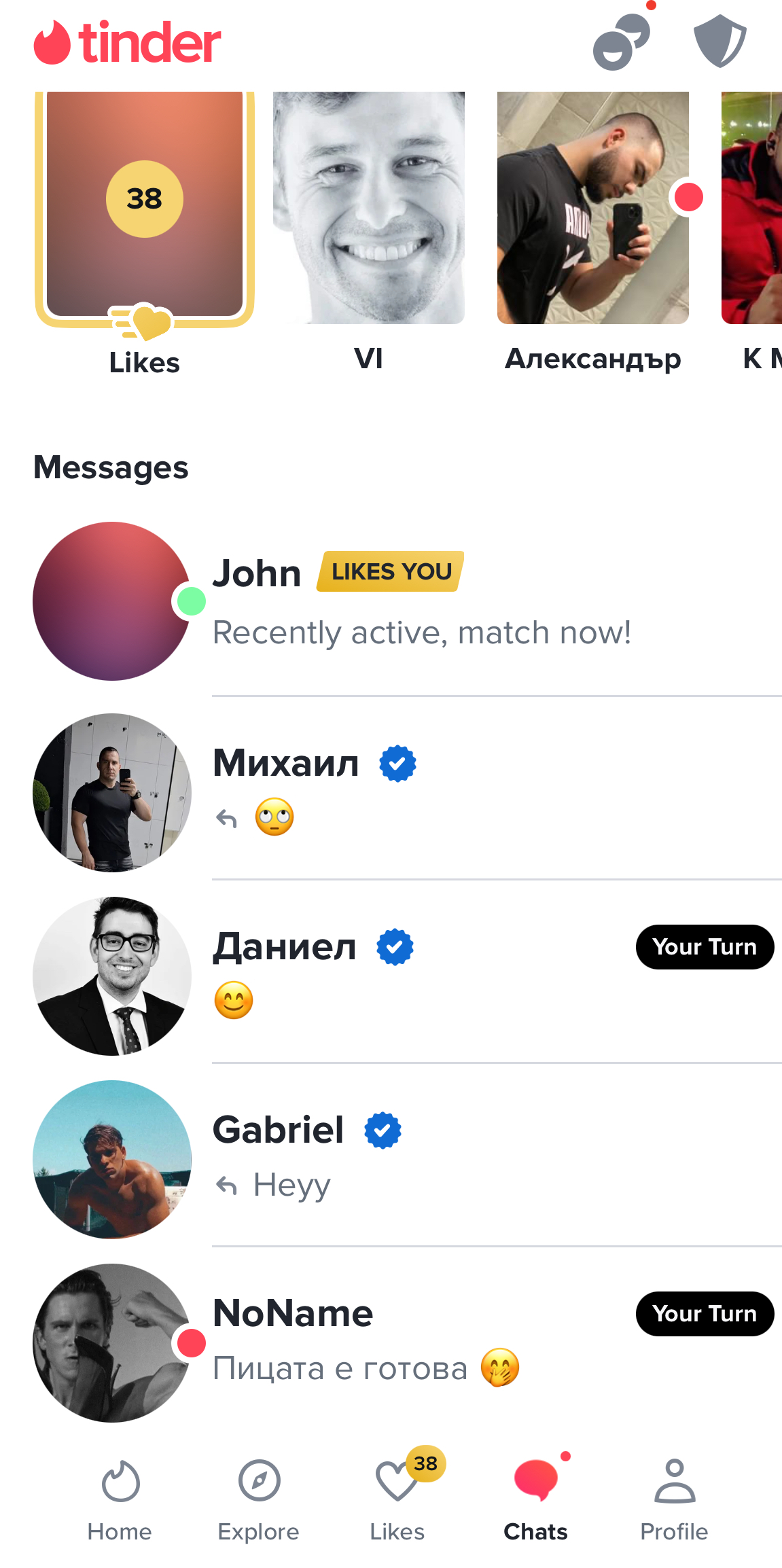Open partially visible K match photo
This screenshot has height=1568, width=782.
coord(751,208)
